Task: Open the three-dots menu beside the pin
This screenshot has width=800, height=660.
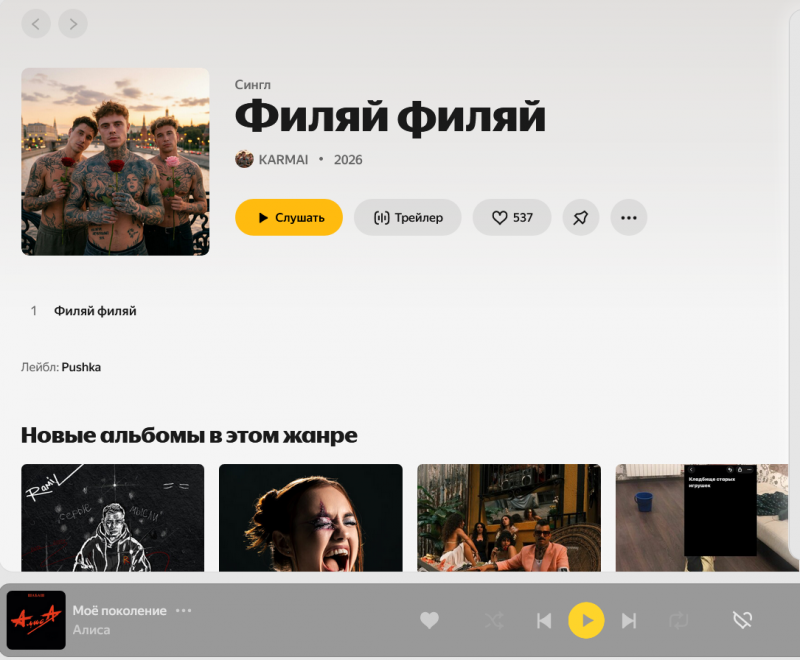Action: coord(628,217)
